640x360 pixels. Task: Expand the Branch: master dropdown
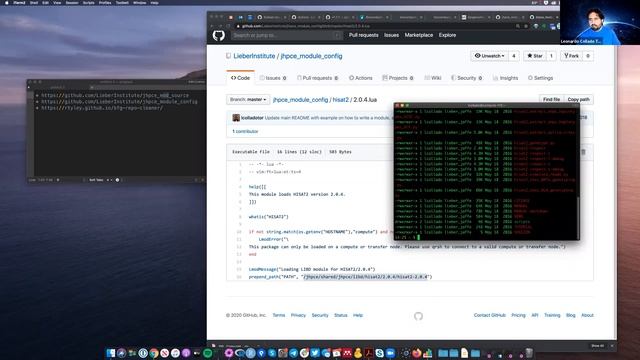click(248, 100)
